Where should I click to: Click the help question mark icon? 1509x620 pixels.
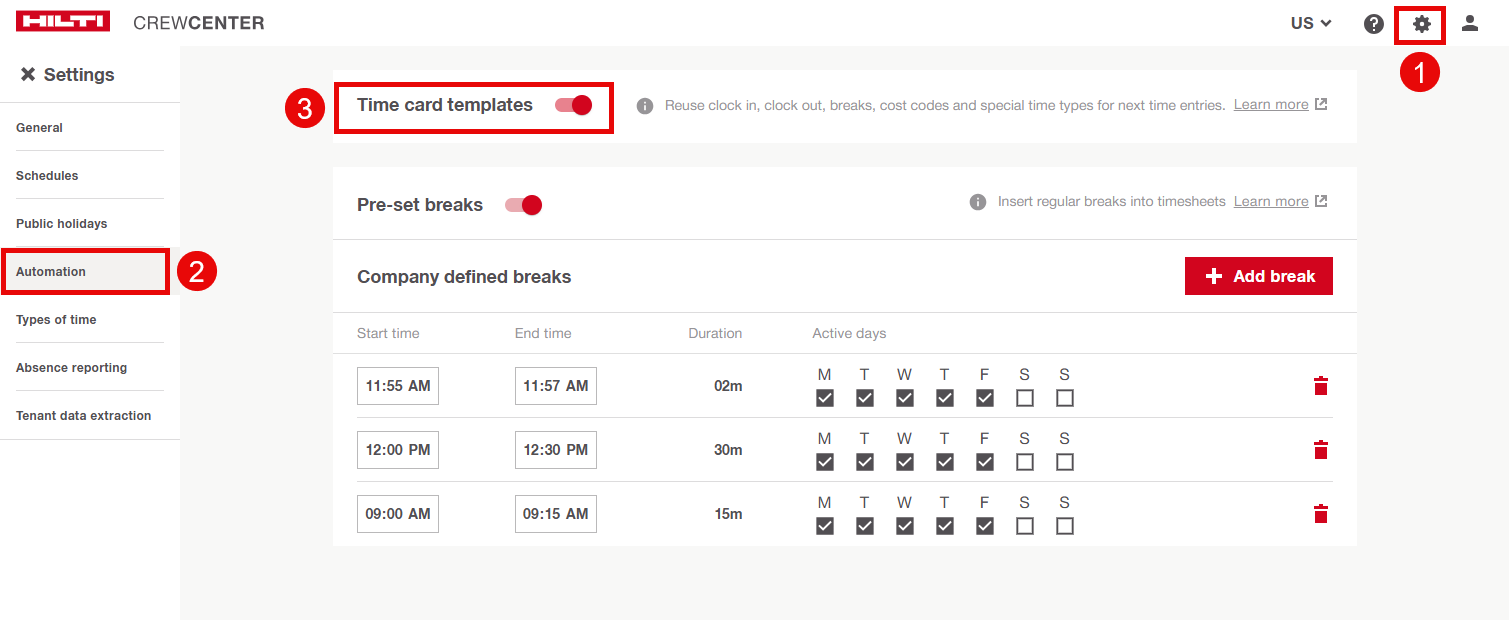pos(1374,24)
